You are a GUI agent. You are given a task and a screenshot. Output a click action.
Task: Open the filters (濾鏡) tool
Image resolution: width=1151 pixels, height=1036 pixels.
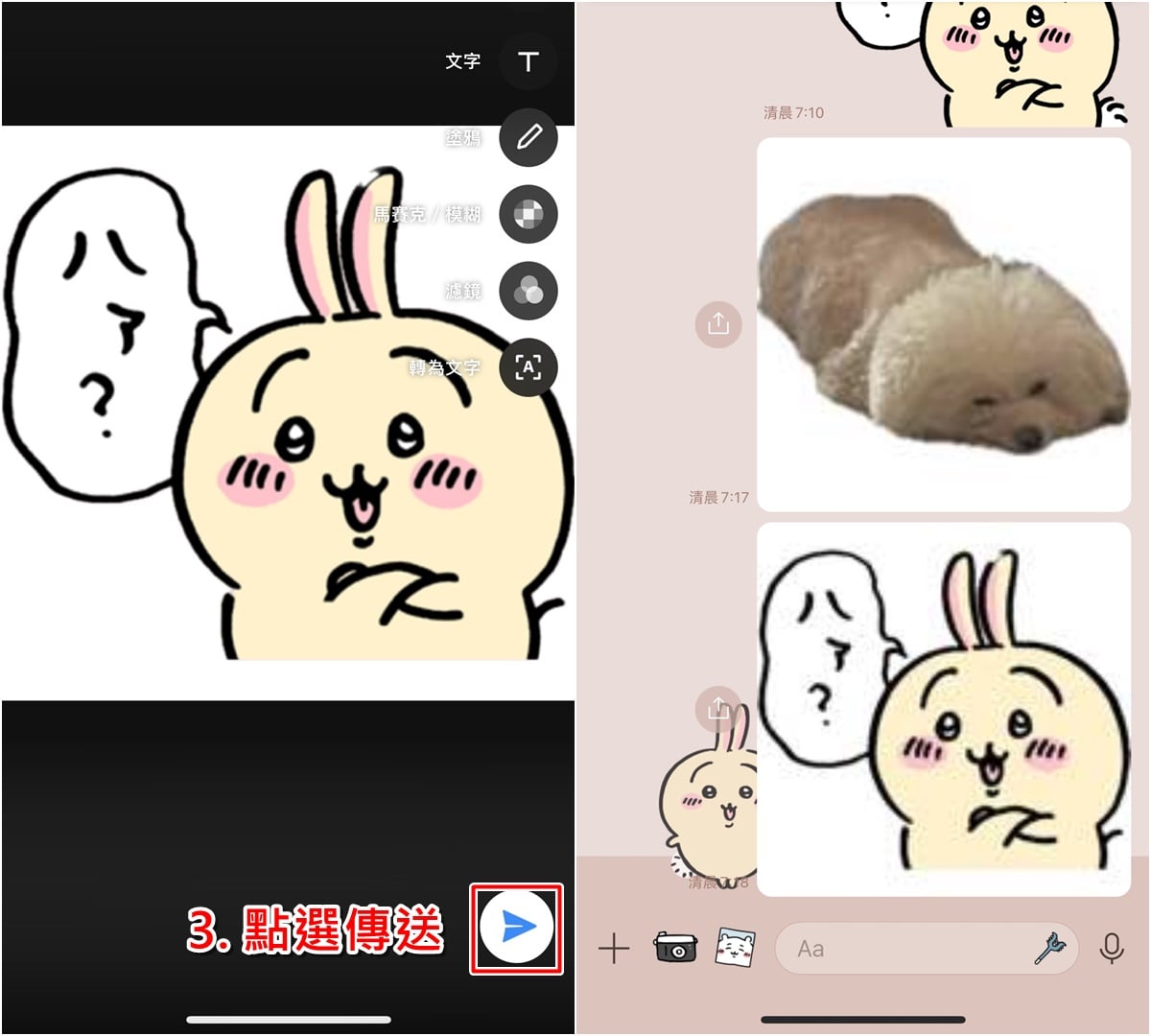528,291
